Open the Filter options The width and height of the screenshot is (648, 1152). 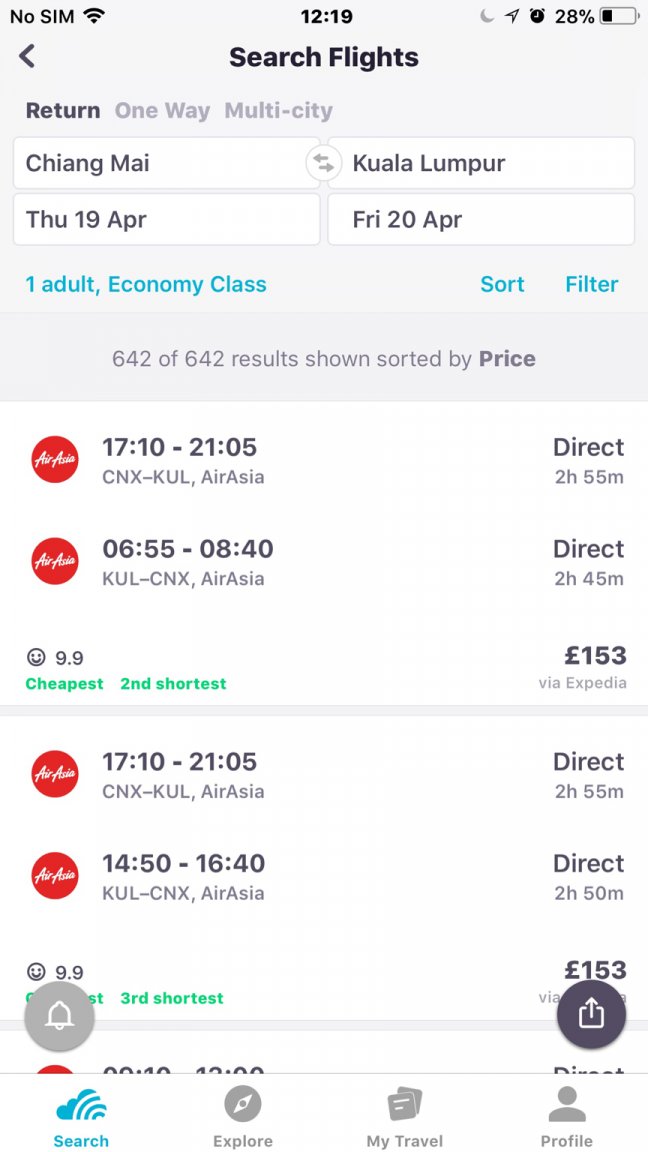(592, 284)
